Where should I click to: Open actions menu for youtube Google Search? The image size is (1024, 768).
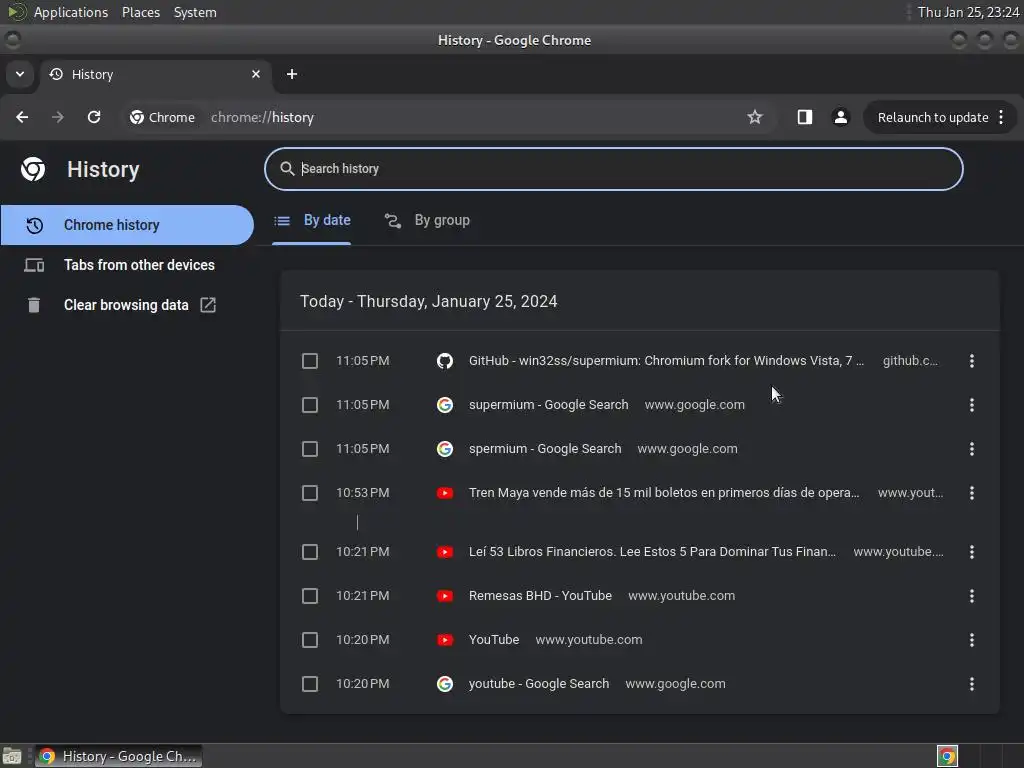pyautogui.click(x=972, y=684)
